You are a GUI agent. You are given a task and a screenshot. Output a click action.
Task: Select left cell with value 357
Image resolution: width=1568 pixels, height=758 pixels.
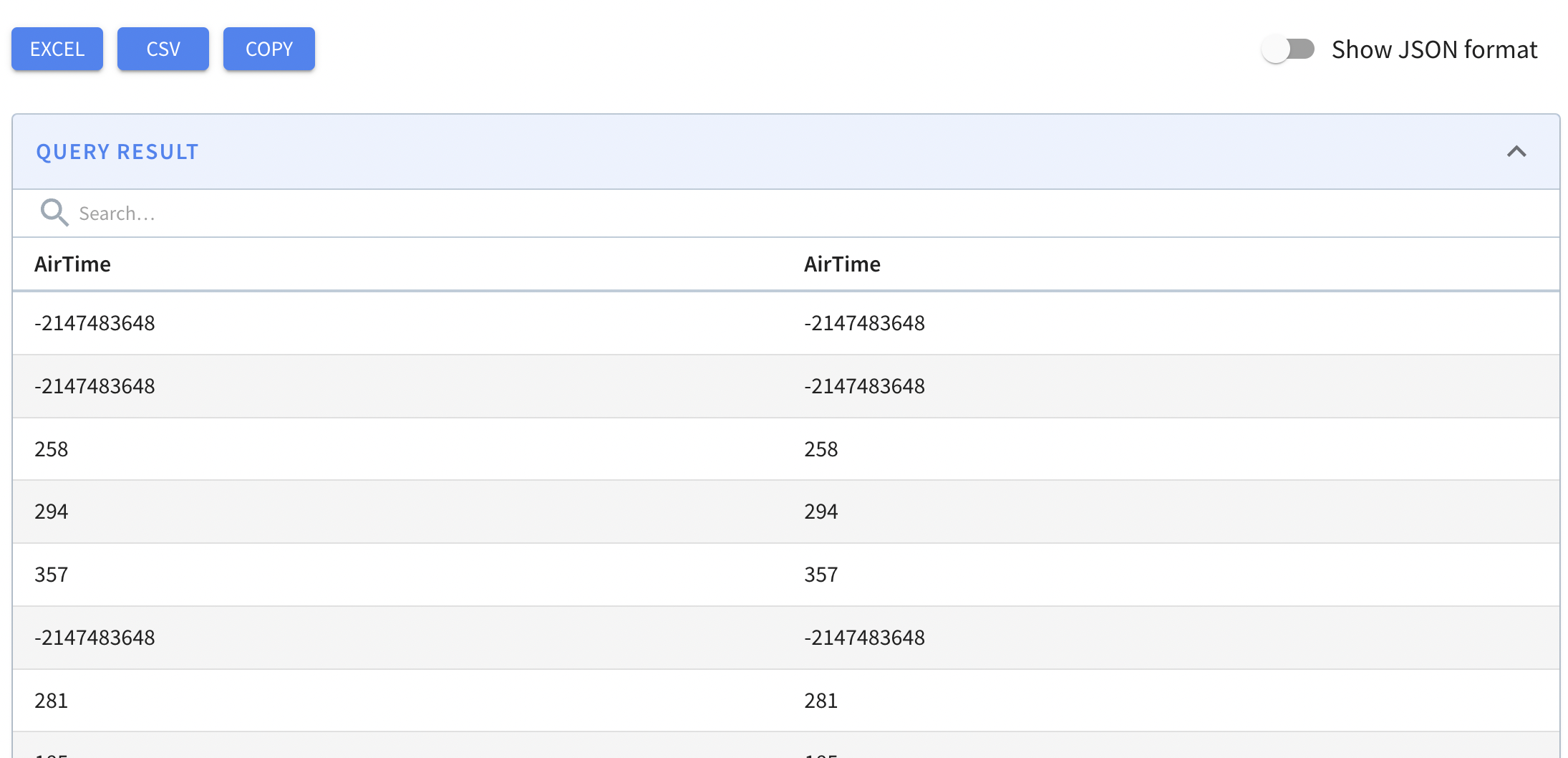52,575
